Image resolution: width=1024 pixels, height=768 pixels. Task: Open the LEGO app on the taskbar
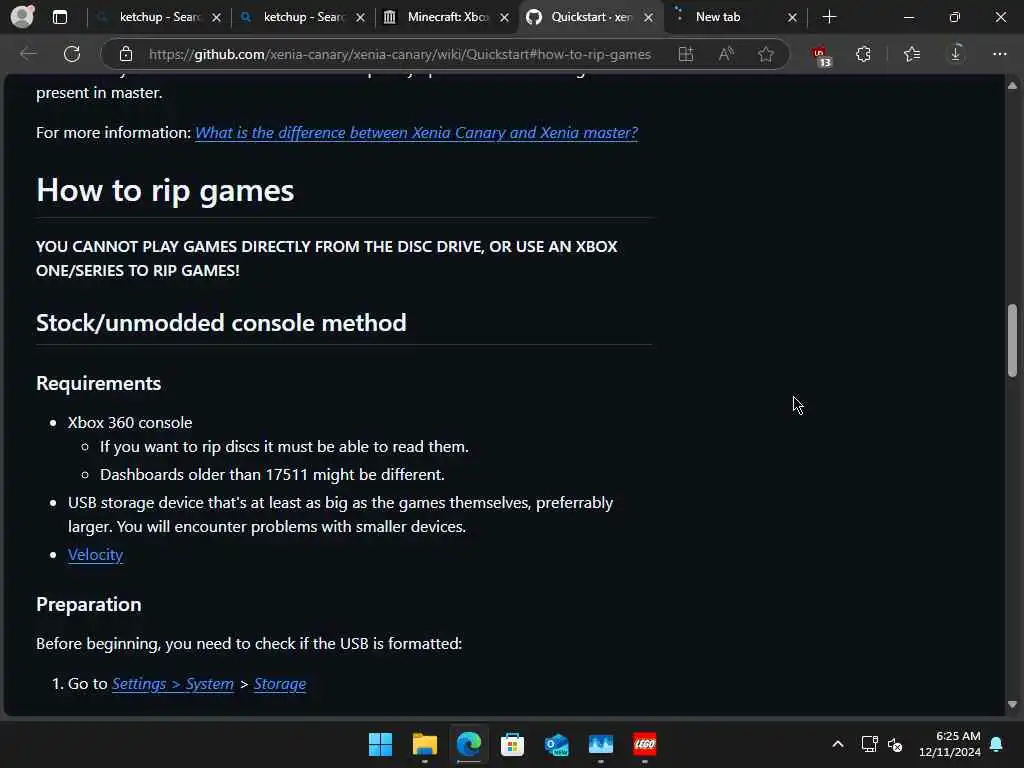pyautogui.click(x=645, y=744)
